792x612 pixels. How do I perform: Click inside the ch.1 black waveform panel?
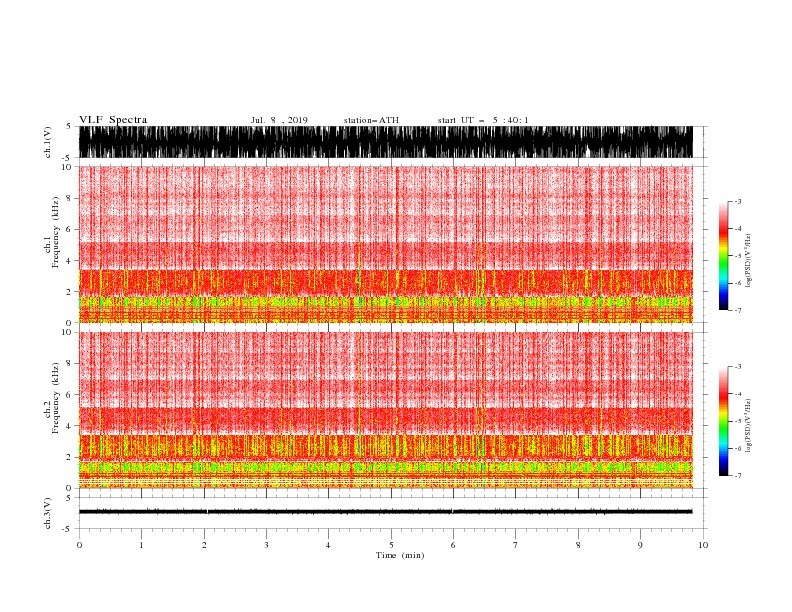[386, 142]
